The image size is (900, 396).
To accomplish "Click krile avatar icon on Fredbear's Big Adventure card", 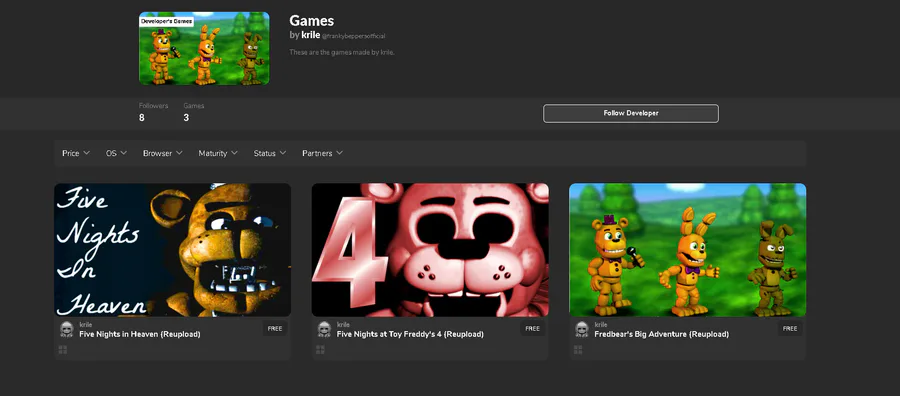I will (x=581, y=329).
